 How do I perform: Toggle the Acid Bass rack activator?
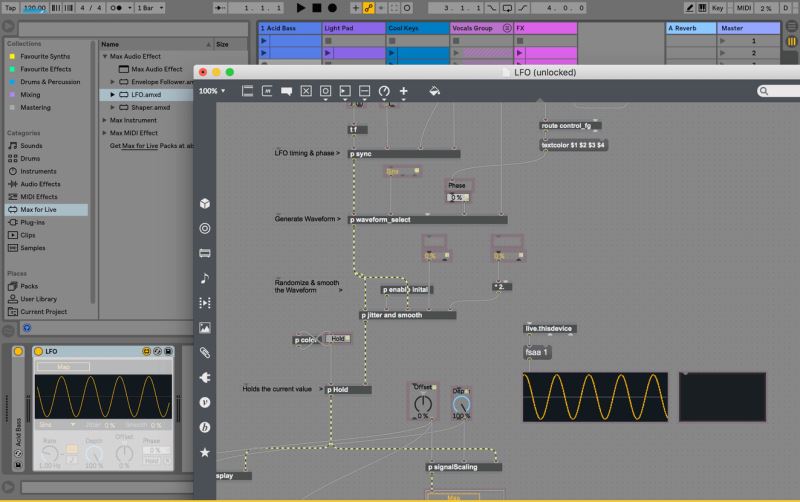click(x=18, y=351)
